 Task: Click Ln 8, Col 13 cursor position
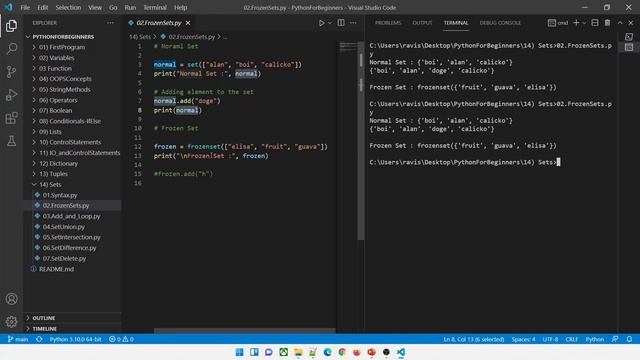tap(473, 339)
